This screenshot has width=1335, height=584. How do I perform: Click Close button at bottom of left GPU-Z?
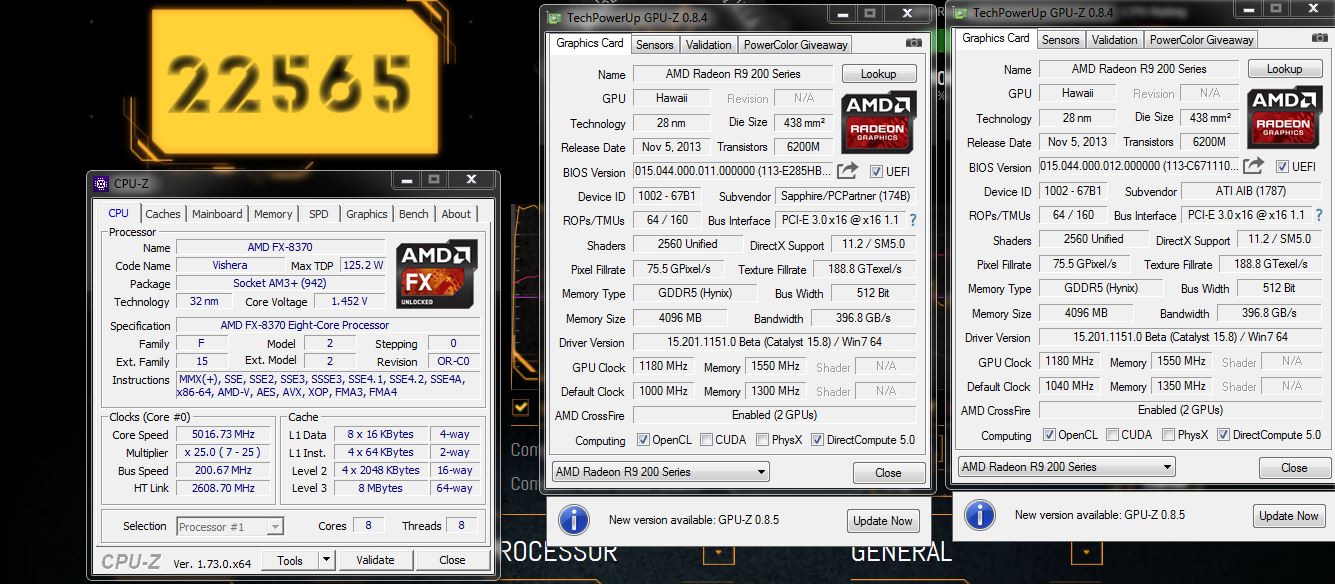pos(888,473)
